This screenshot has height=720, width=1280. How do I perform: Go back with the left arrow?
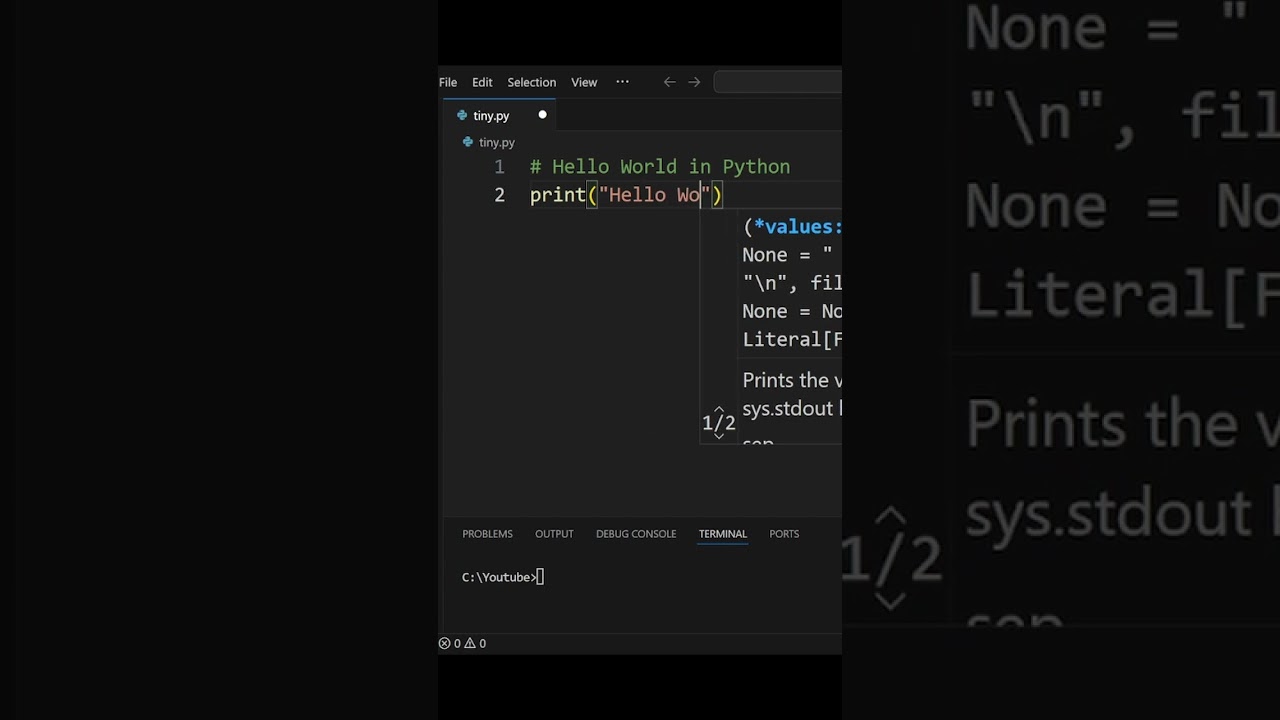tap(669, 82)
